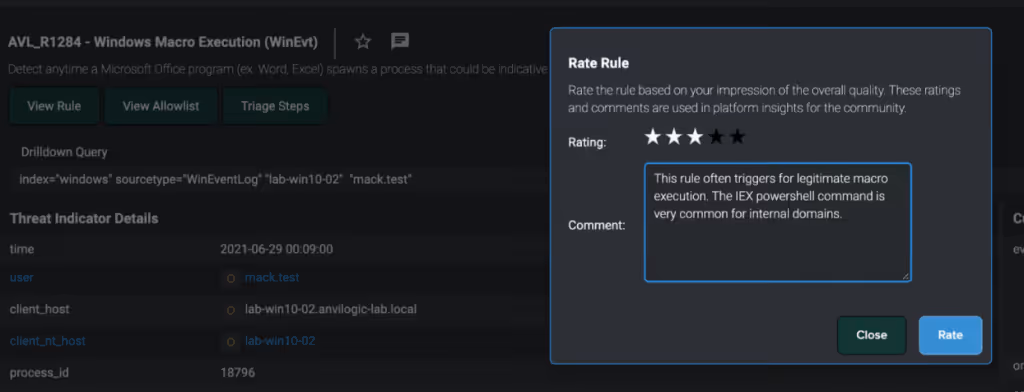This screenshot has height=392, width=1024.
Task: Select the Drilldown Query label
Action: (x=64, y=152)
